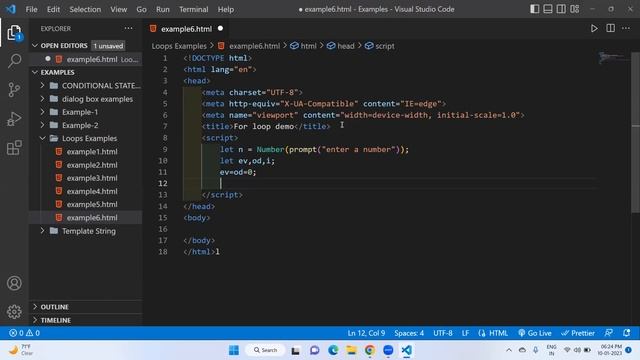This screenshot has height=360, width=640.
Task: Open example2.html in the file tree
Action: (86, 165)
